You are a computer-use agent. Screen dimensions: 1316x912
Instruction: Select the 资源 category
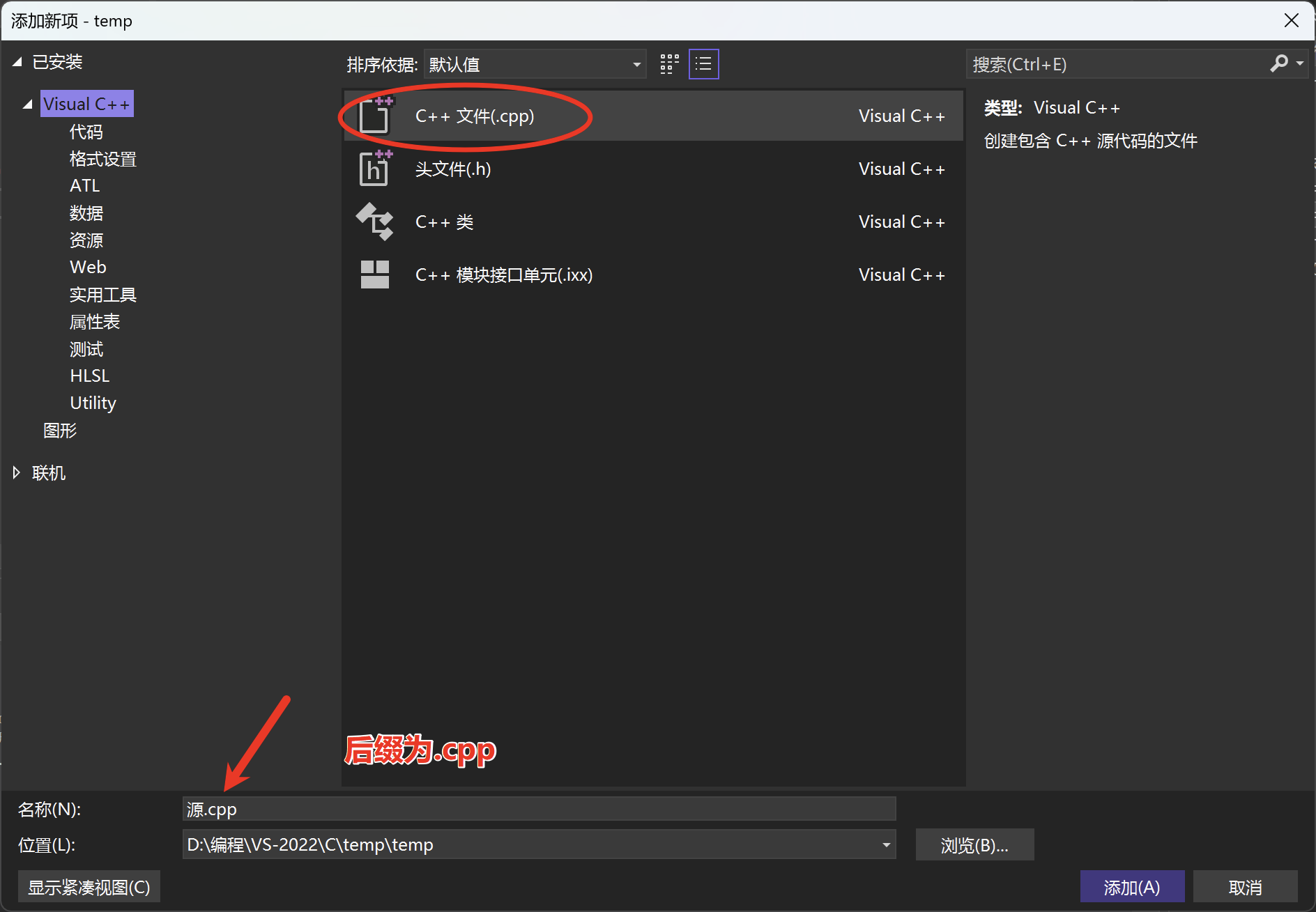(x=86, y=240)
